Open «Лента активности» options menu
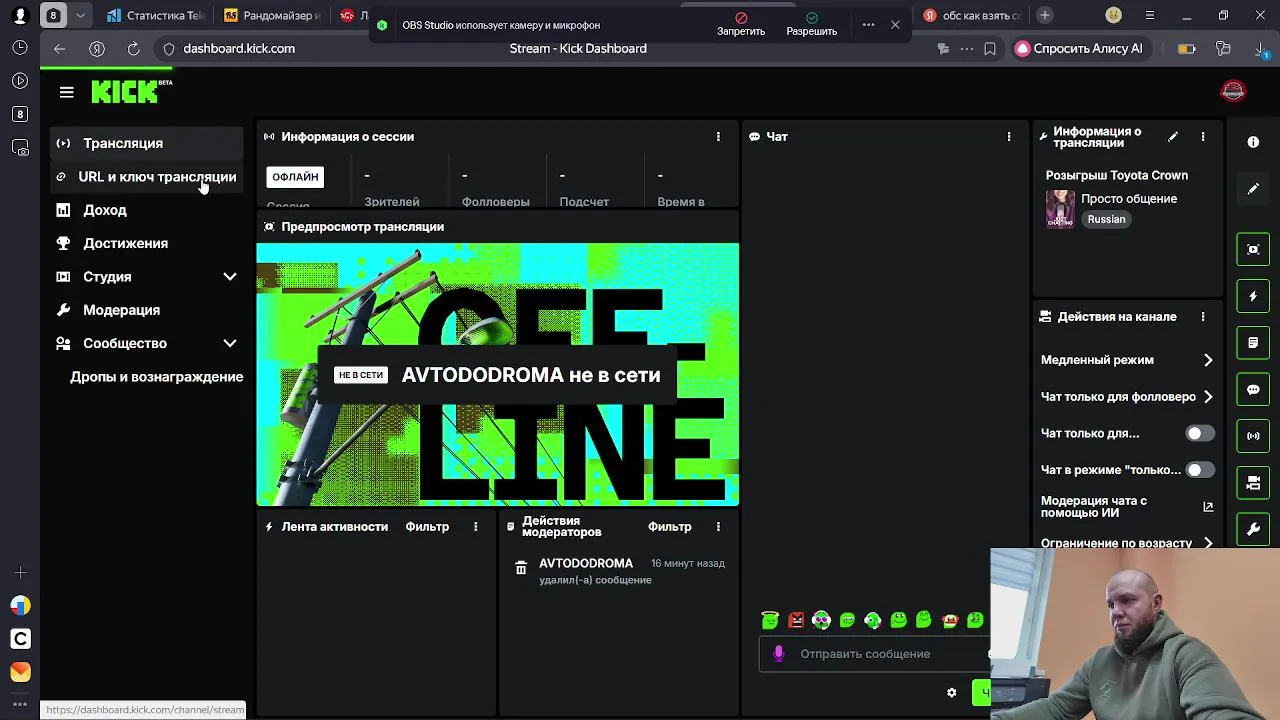The image size is (1280, 720). coord(476,527)
